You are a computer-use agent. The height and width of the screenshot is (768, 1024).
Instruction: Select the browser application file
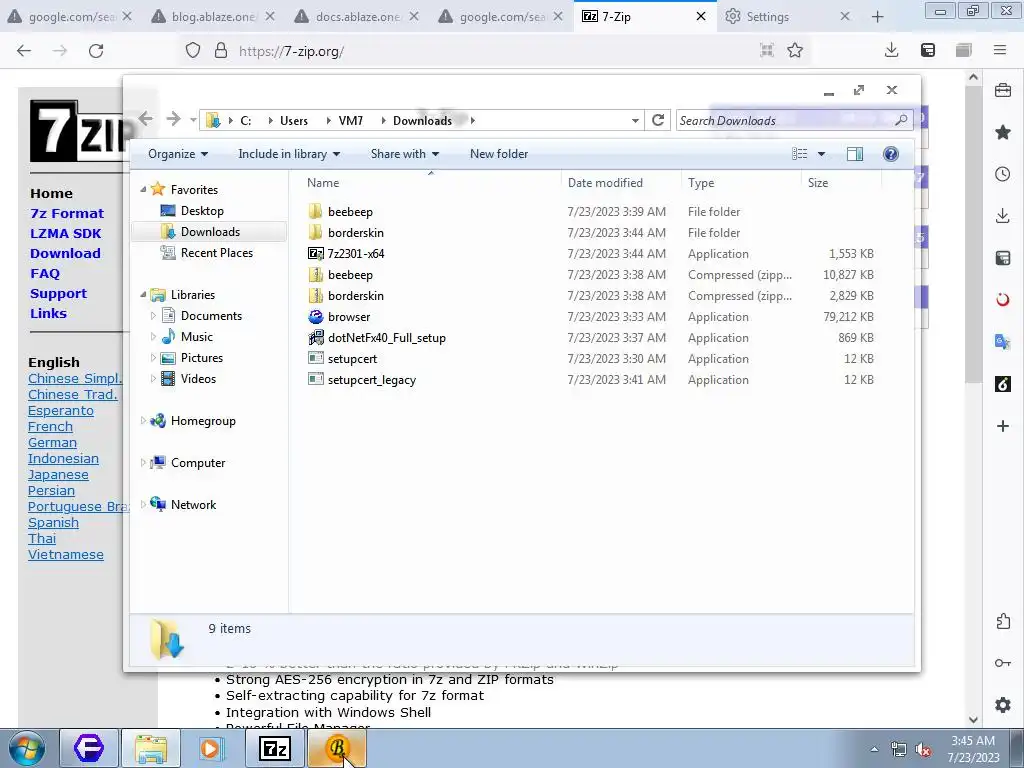pyautogui.click(x=349, y=317)
